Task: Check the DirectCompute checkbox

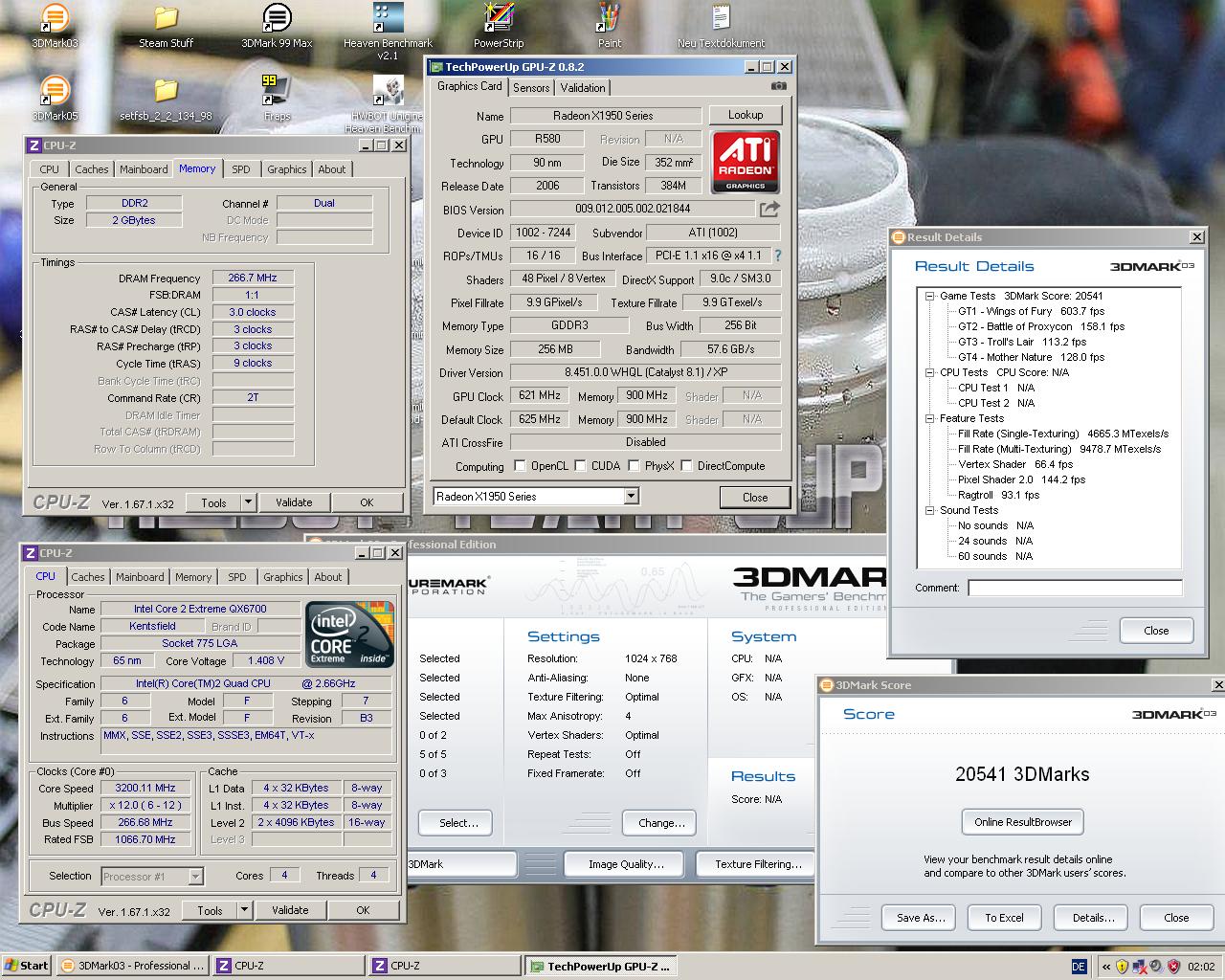Action: [x=686, y=466]
